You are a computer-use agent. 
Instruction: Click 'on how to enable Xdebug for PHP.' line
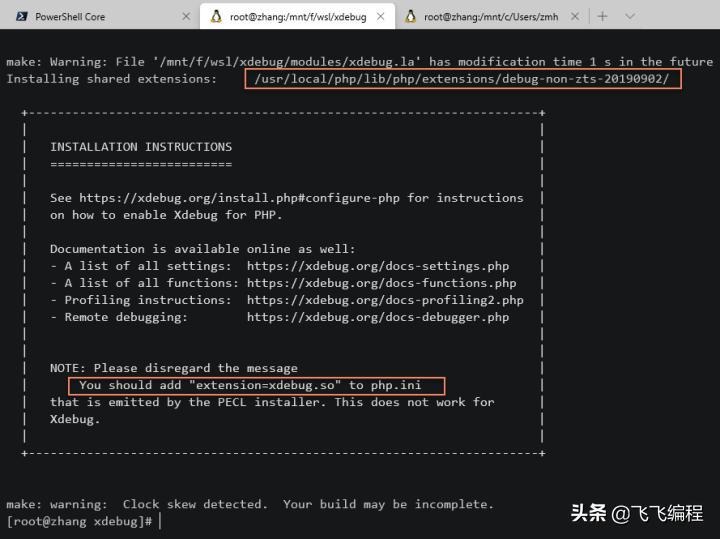pyautogui.click(x=166, y=215)
